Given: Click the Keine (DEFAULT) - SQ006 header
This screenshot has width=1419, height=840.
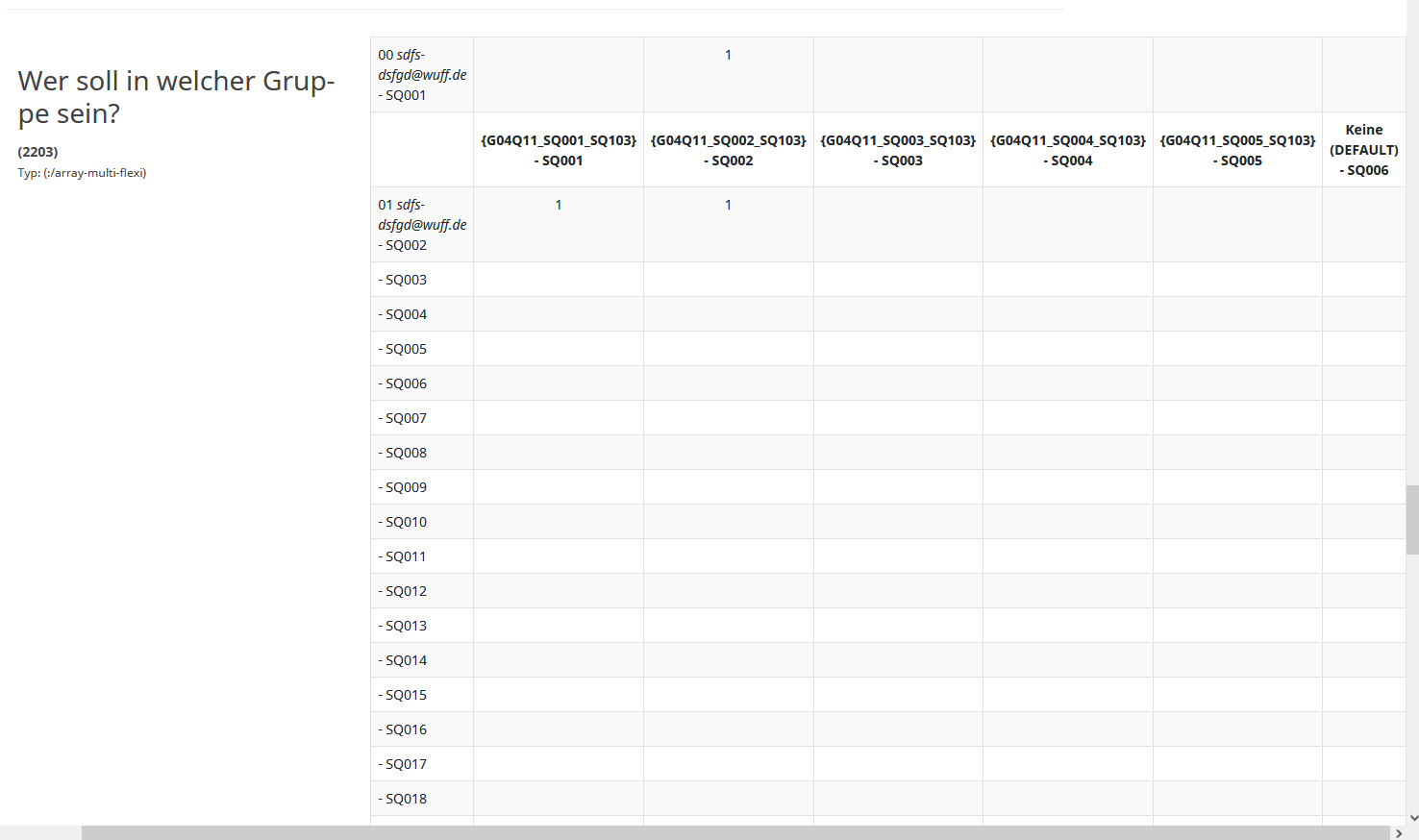Looking at the screenshot, I should pos(1363,150).
